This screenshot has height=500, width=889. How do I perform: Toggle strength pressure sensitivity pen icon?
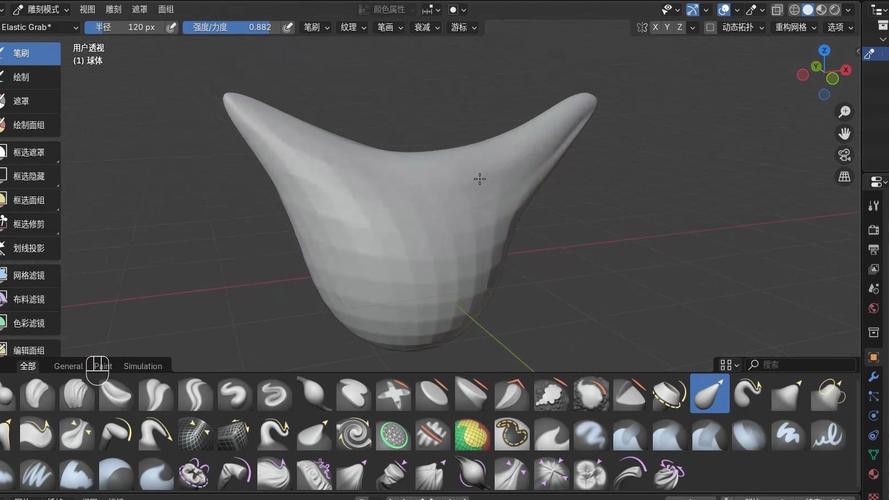pos(288,27)
